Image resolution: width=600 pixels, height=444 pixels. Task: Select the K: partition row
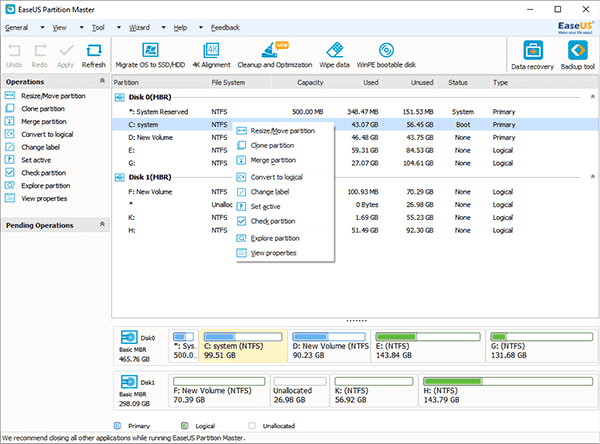355,217
